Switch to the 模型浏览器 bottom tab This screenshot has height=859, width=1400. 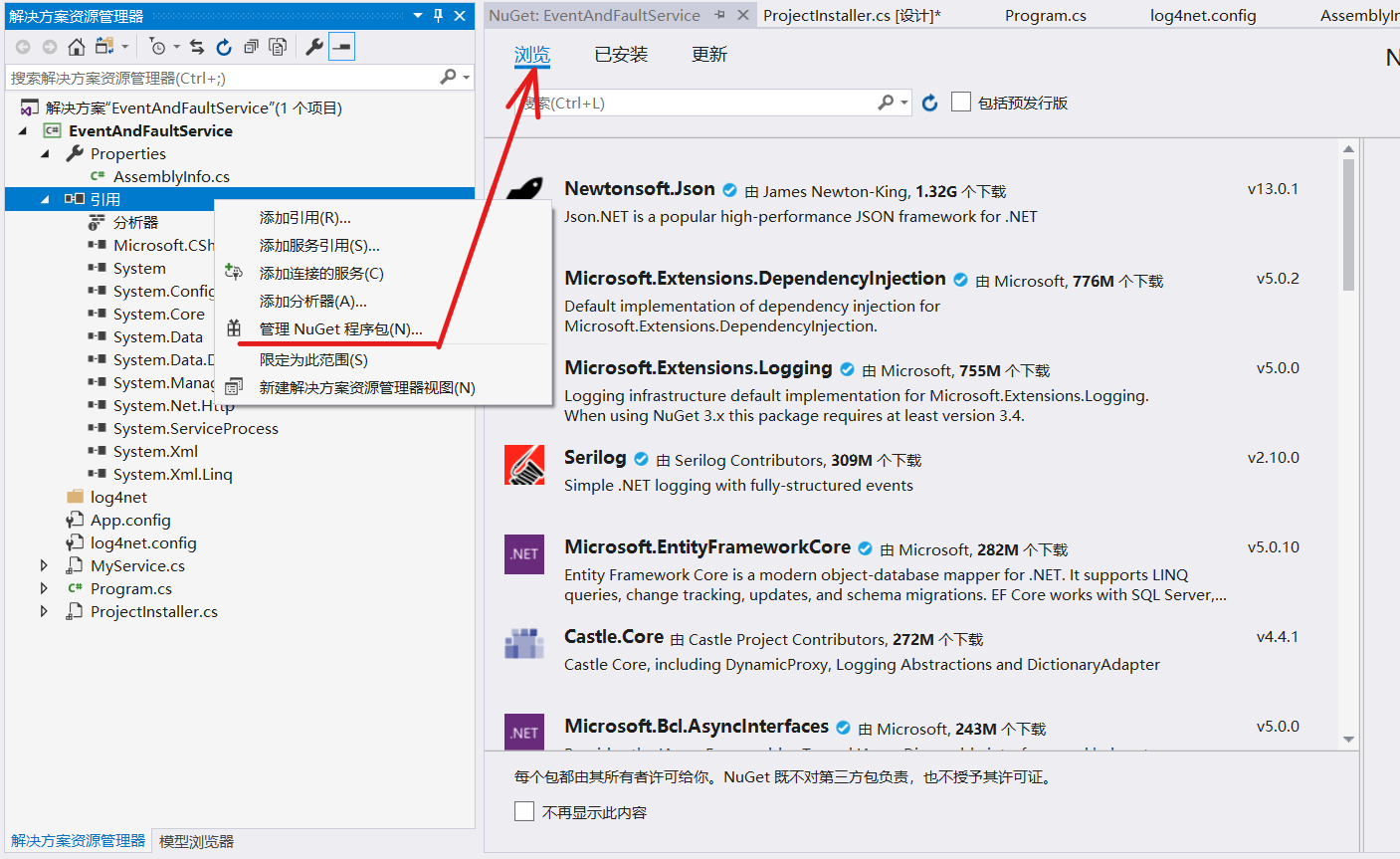(196, 841)
